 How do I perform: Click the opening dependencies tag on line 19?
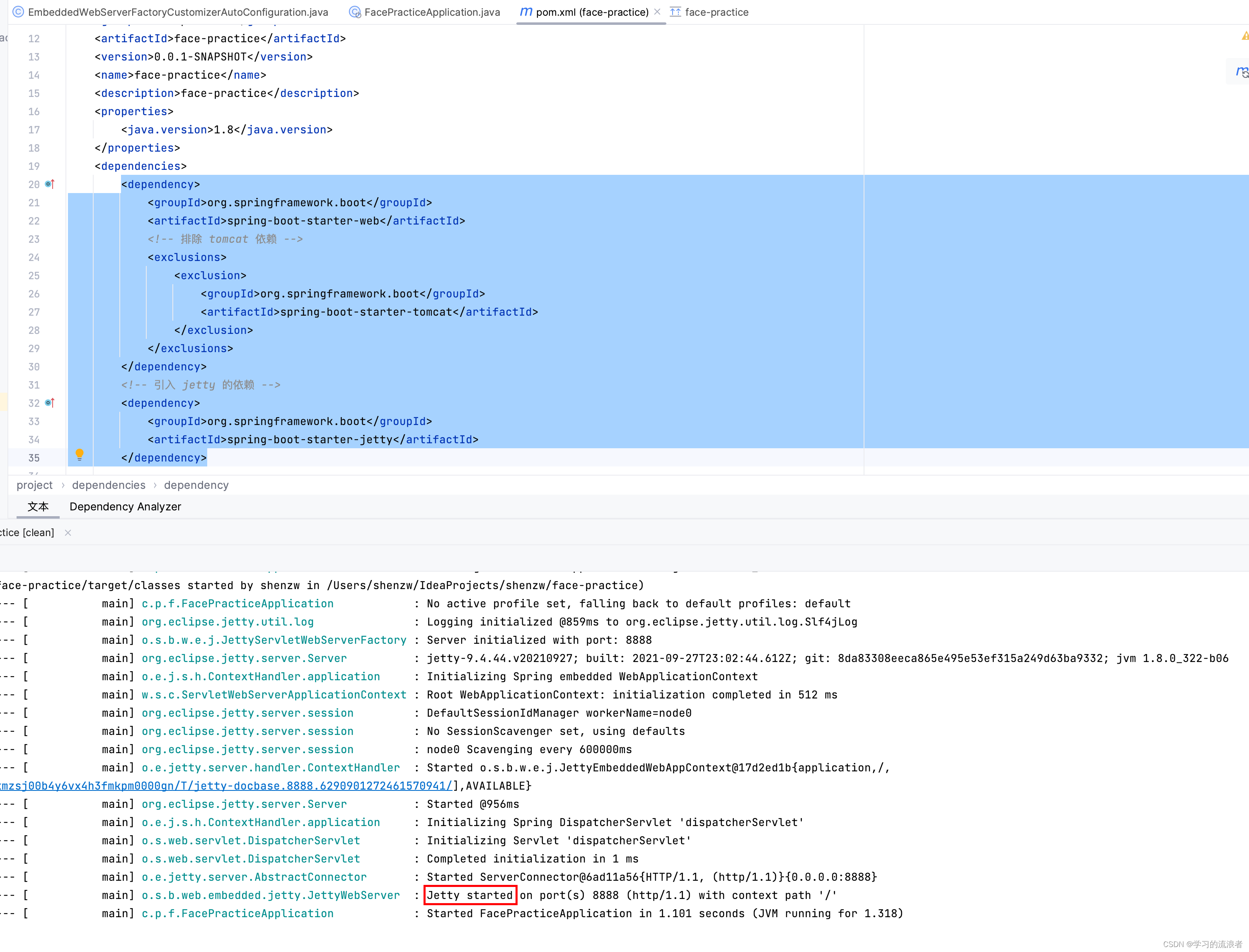140,166
